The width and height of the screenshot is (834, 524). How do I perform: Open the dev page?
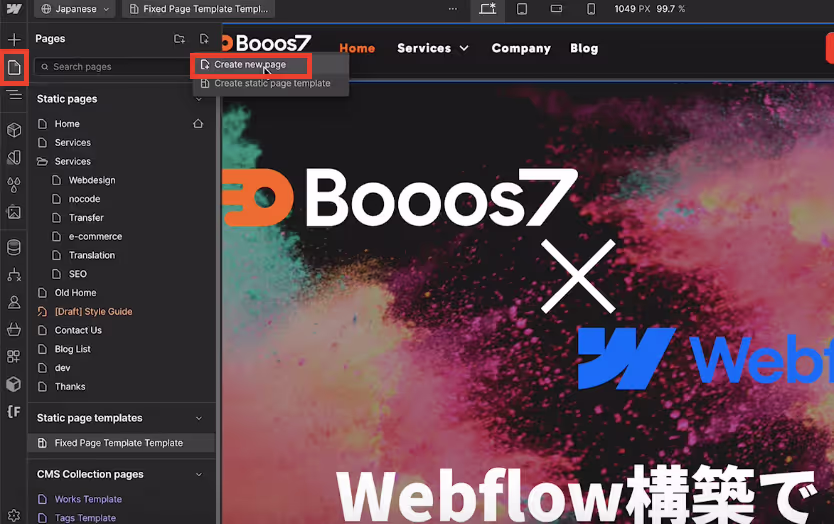pyautogui.click(x=121, y=368)
